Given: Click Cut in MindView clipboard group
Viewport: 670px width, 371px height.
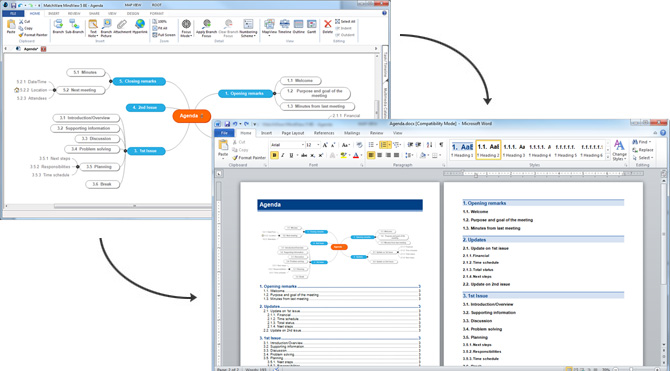Looking at the screenshot, I should tap(24, 21).
